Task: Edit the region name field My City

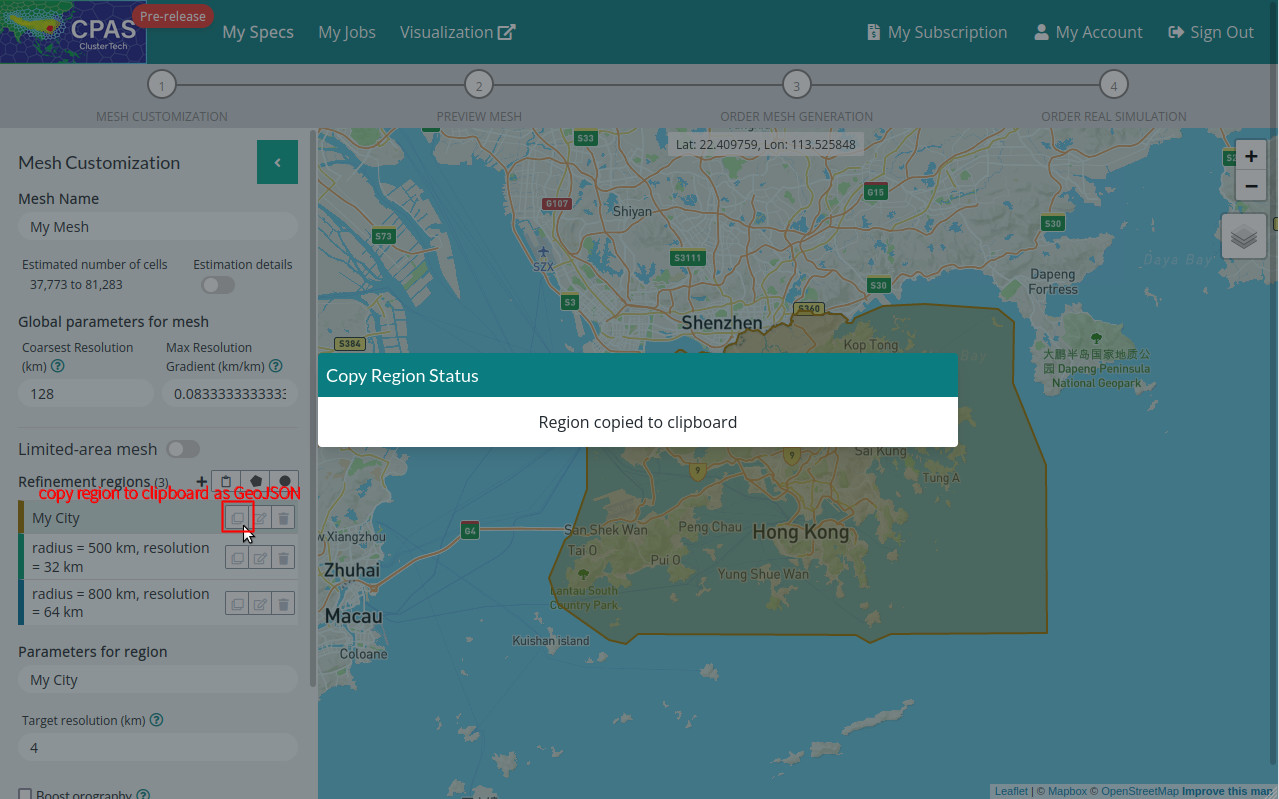Action: pyautogui.click(x=158, y=680)
